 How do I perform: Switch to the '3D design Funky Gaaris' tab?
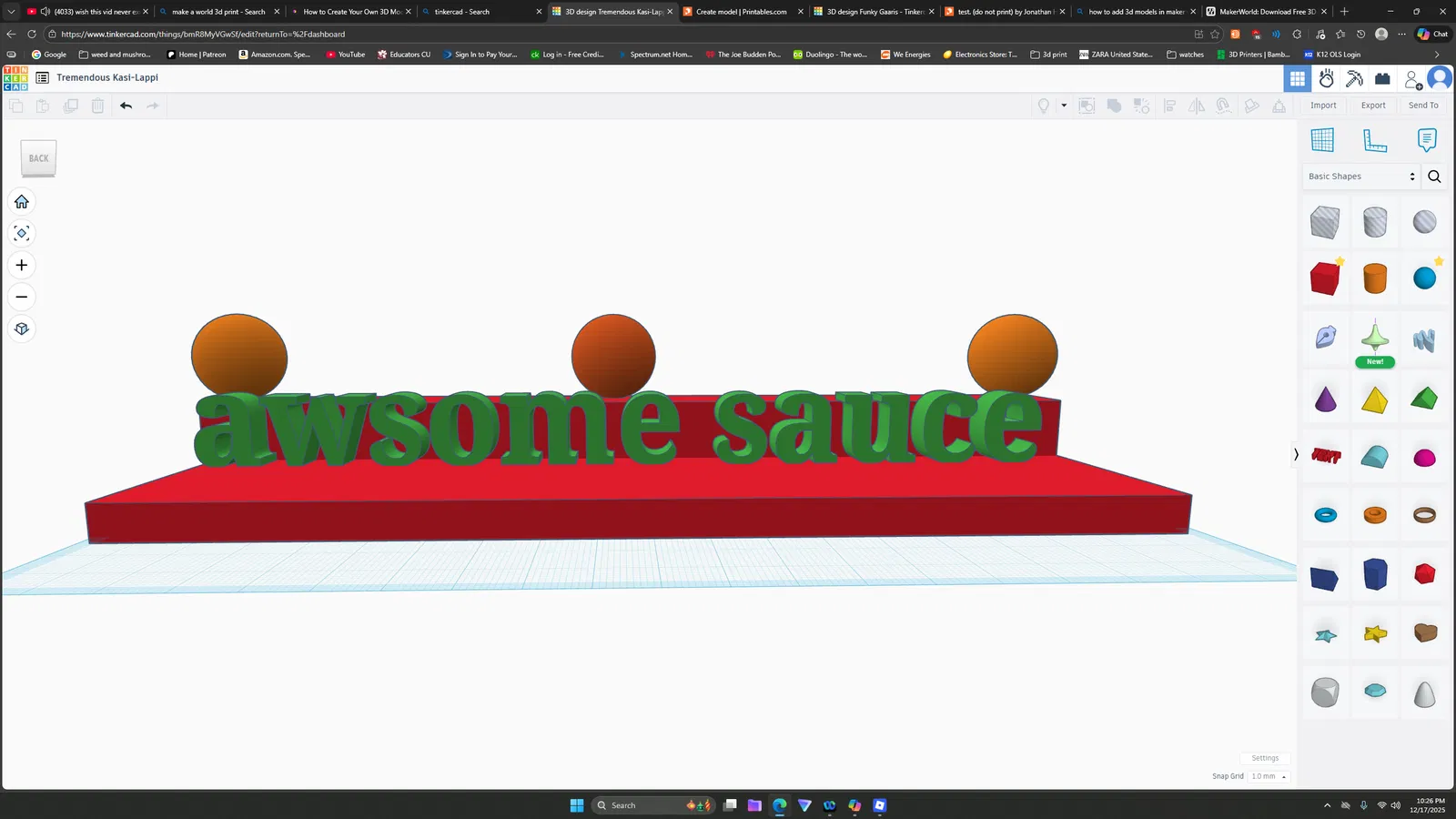click(874, 12)
